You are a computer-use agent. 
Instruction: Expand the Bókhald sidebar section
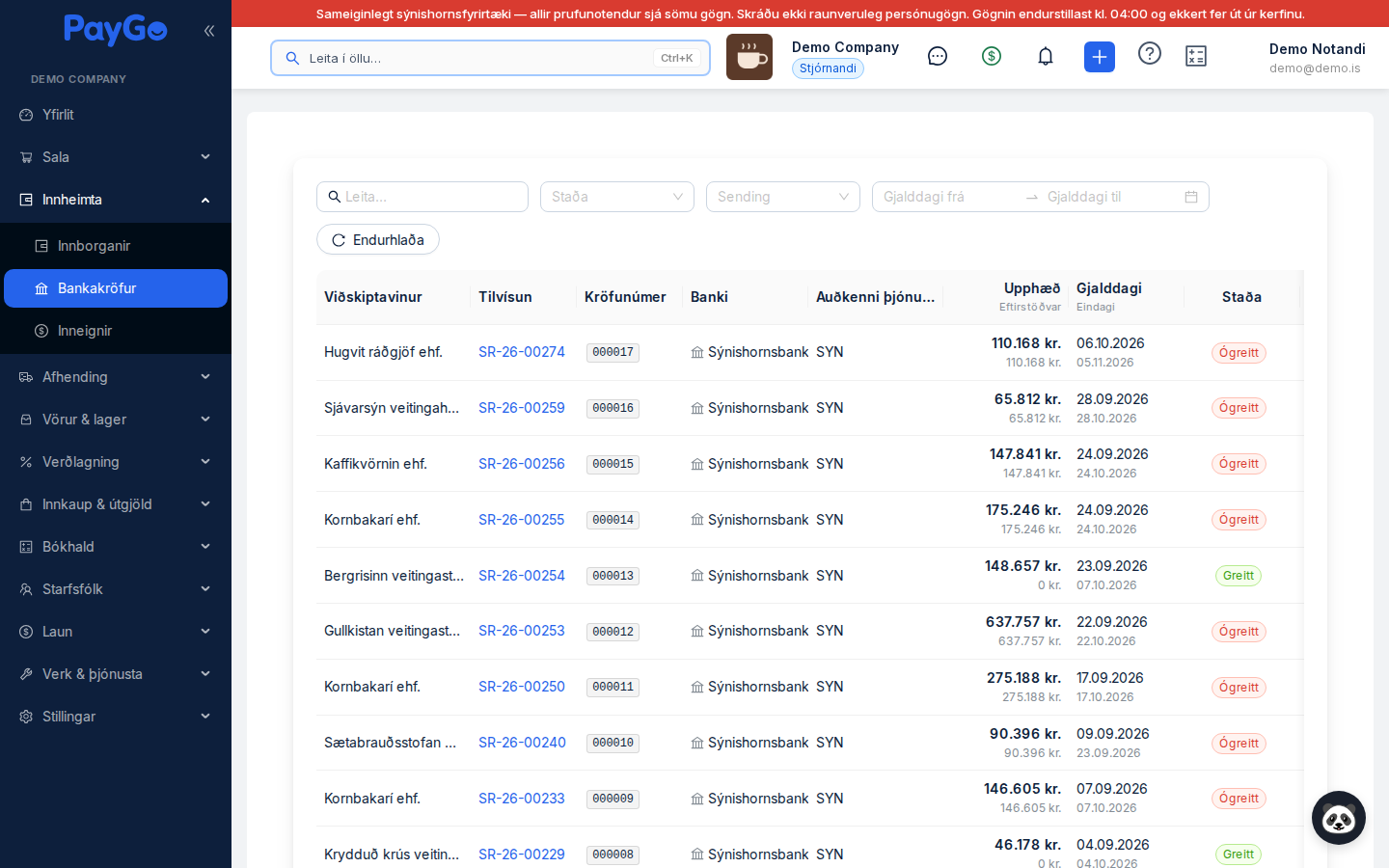(x=116, y=547)
